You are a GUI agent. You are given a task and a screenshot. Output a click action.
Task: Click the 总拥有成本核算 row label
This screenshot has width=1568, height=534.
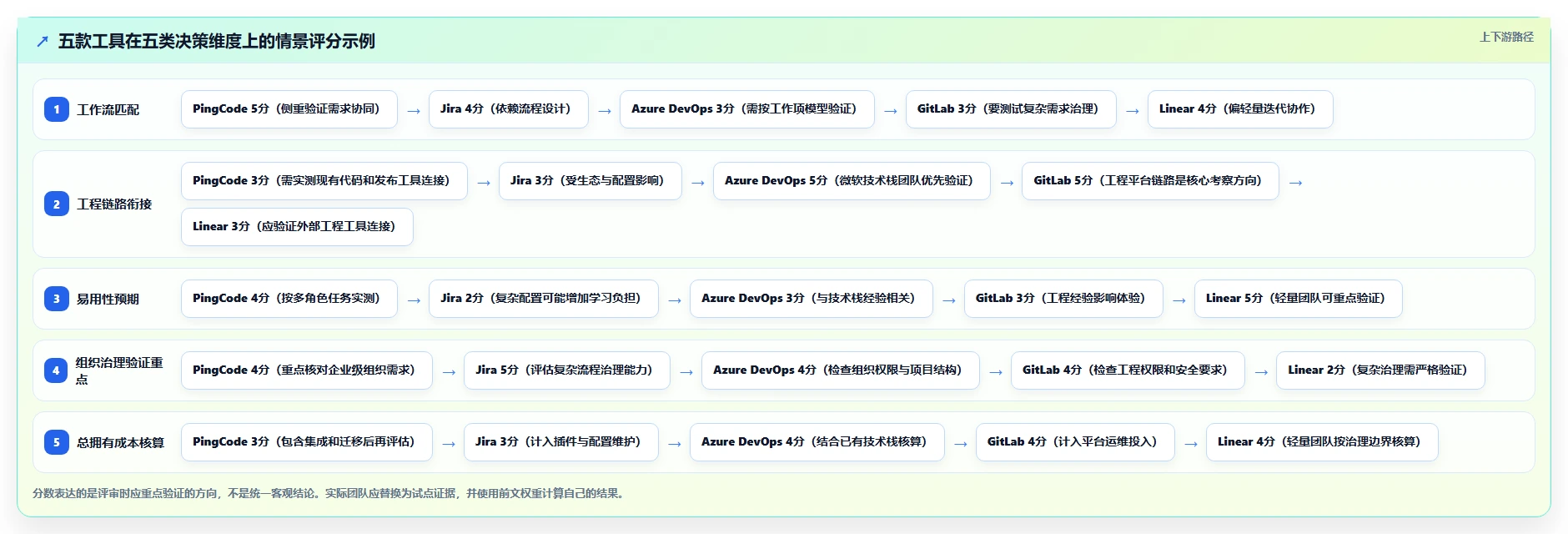[121, 442]
